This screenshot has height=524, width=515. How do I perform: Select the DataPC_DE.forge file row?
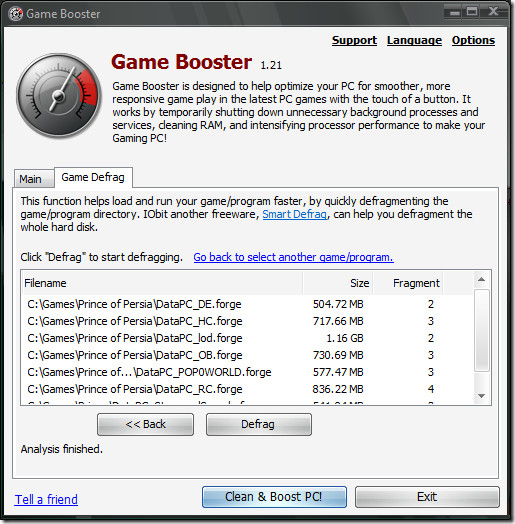point(247,304)
